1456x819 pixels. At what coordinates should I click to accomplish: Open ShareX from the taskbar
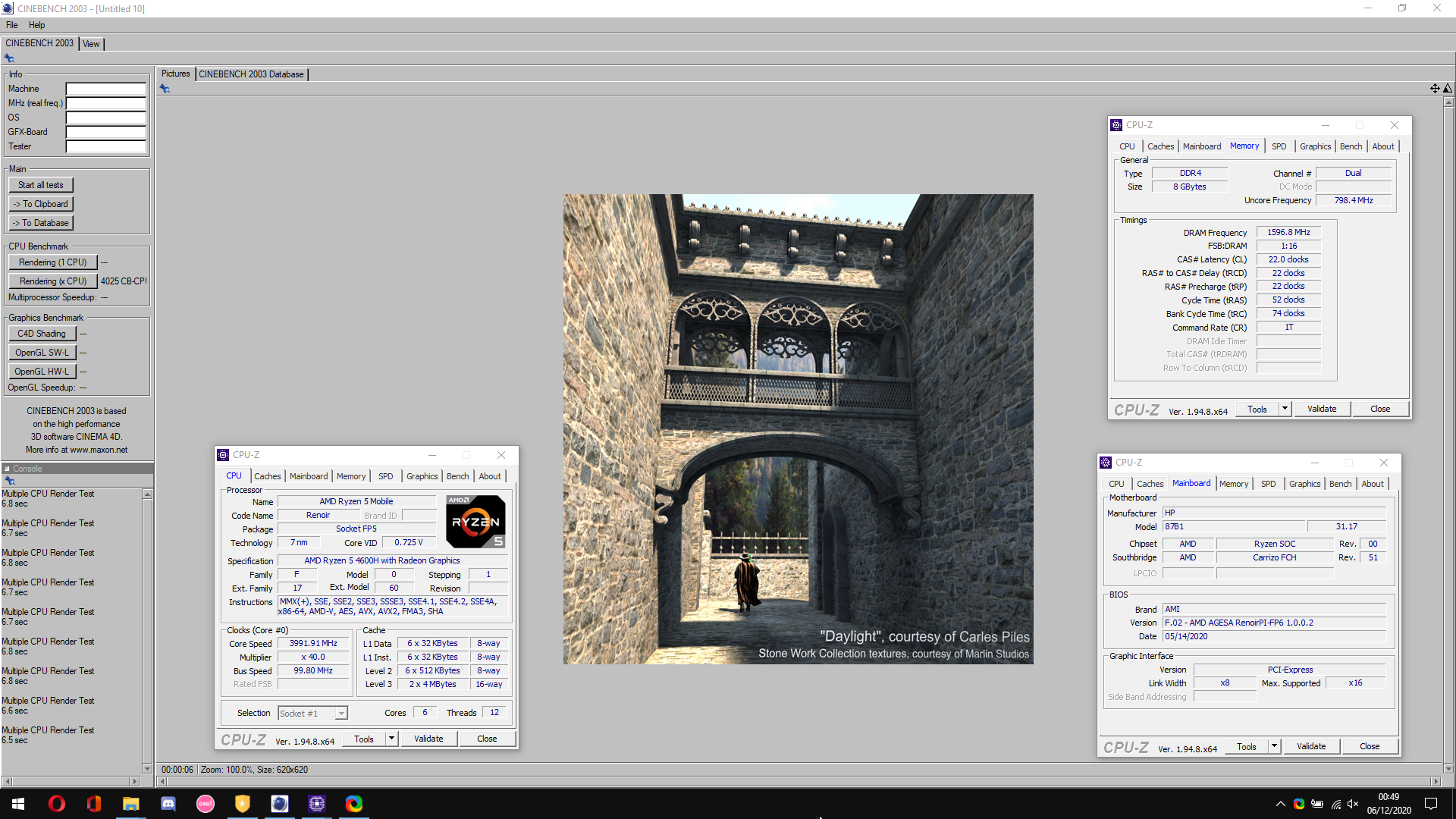coord(353,804)
